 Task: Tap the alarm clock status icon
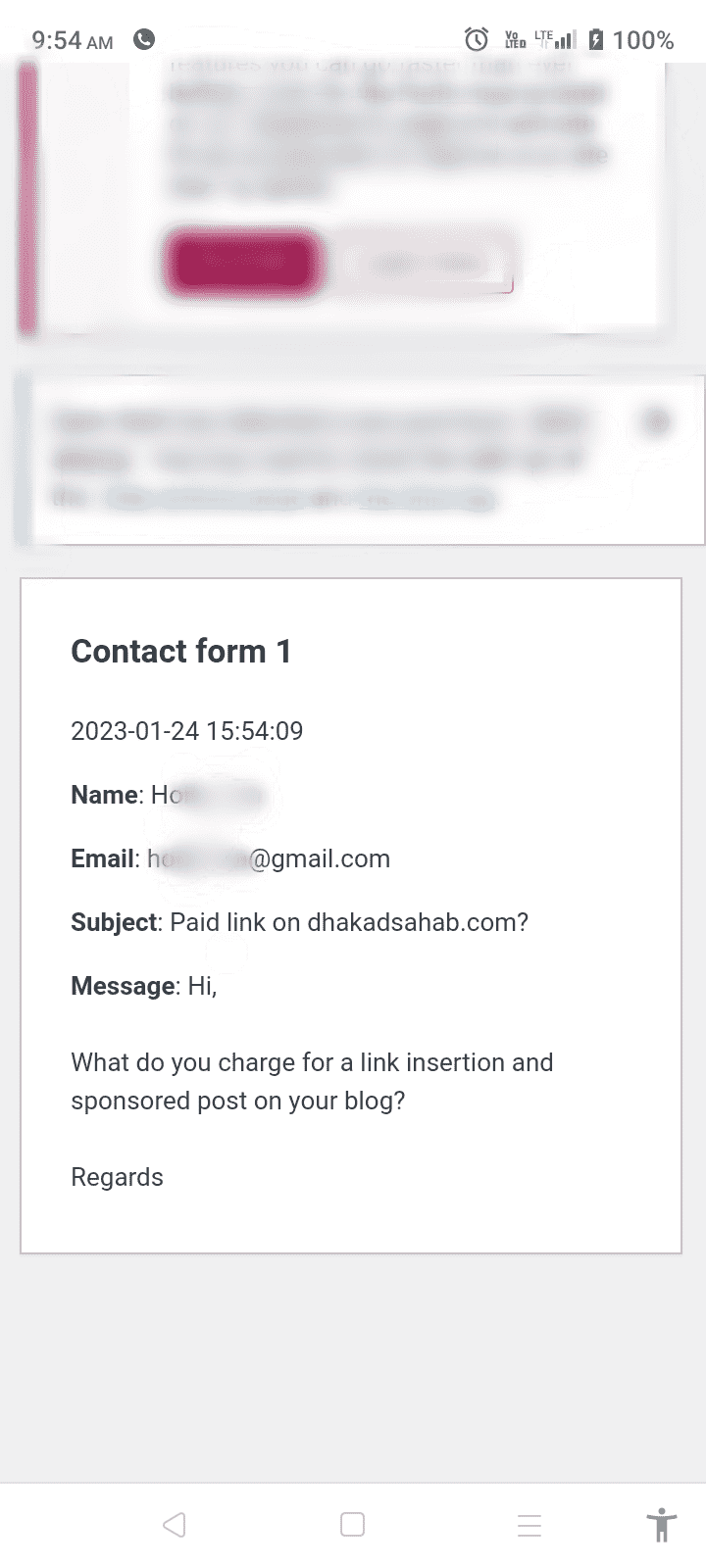pos(477,39)
